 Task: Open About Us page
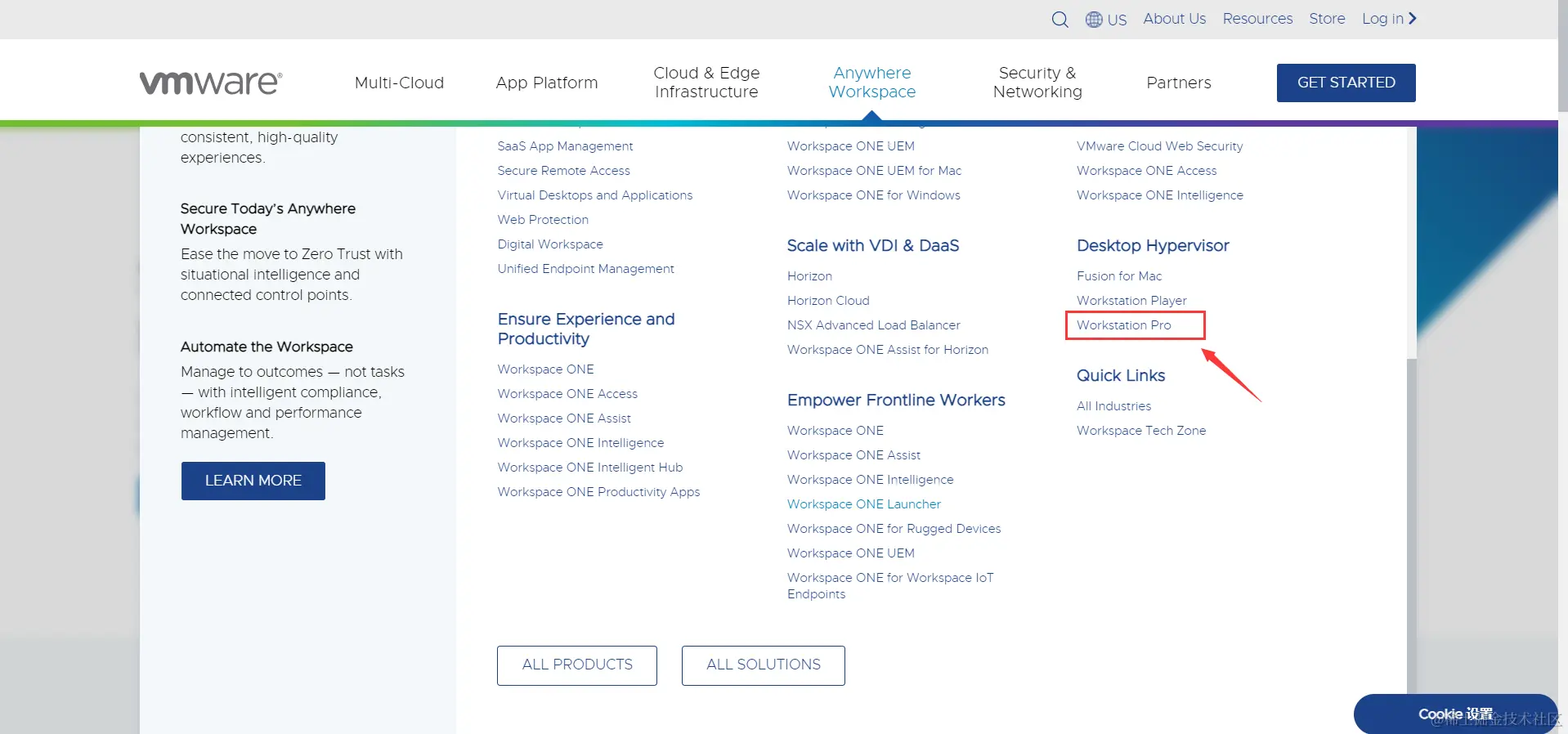pos(1174,18)
